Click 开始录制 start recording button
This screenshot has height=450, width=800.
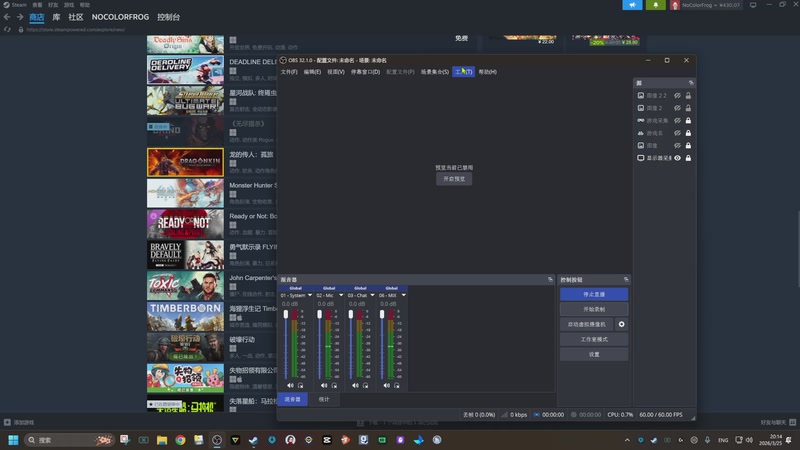click(x=594, y=309)
